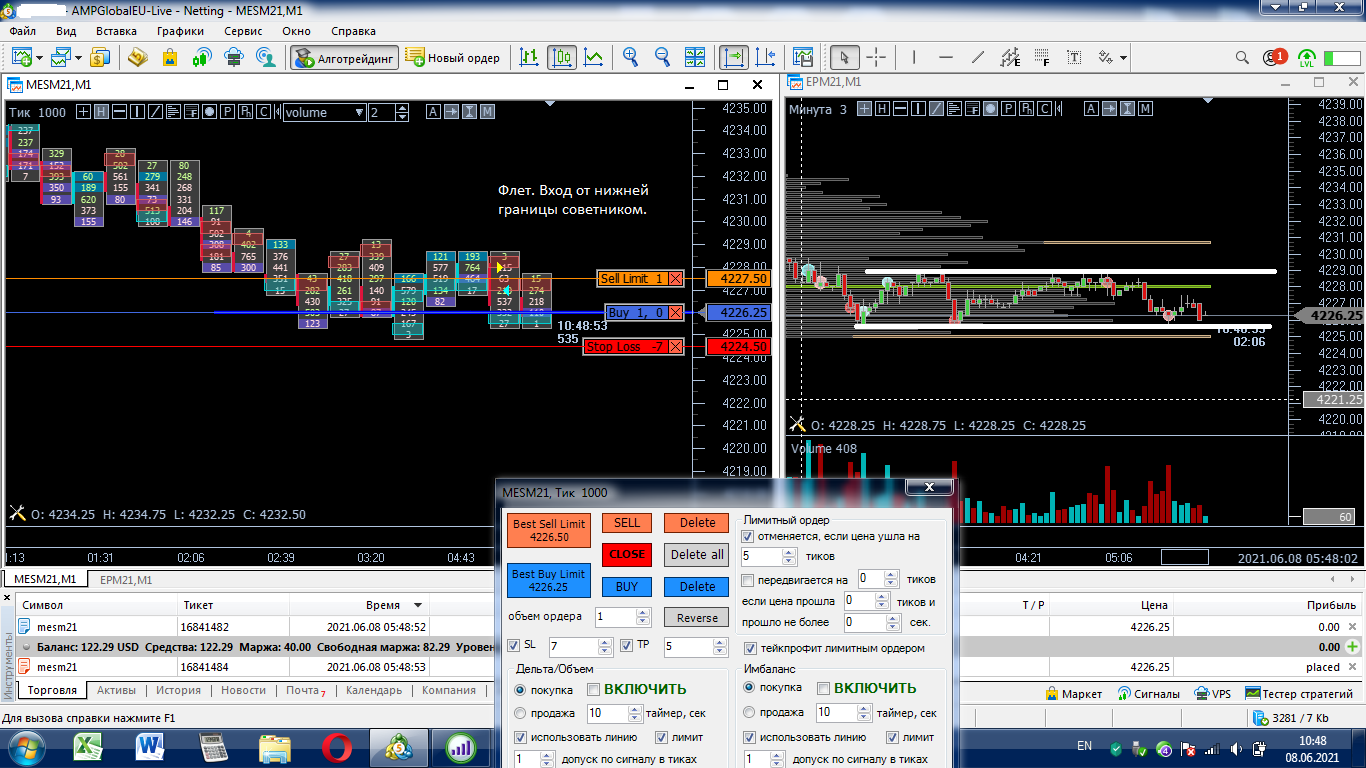Click the Алготрейдинг button

tap(345, 58)
